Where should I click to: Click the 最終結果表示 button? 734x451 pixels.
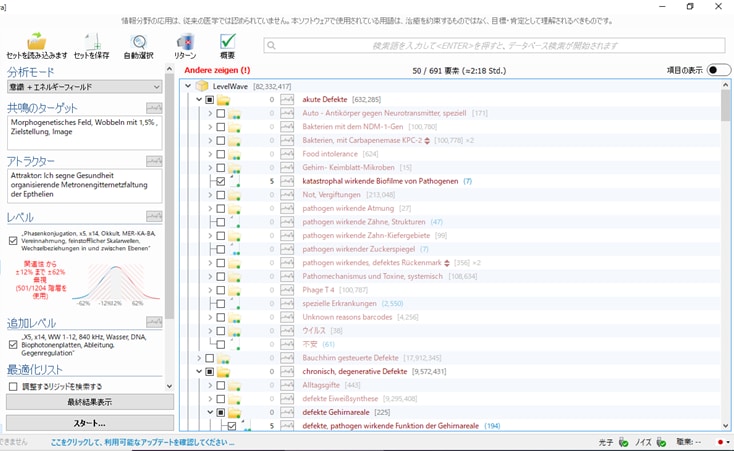click(90, 402)
